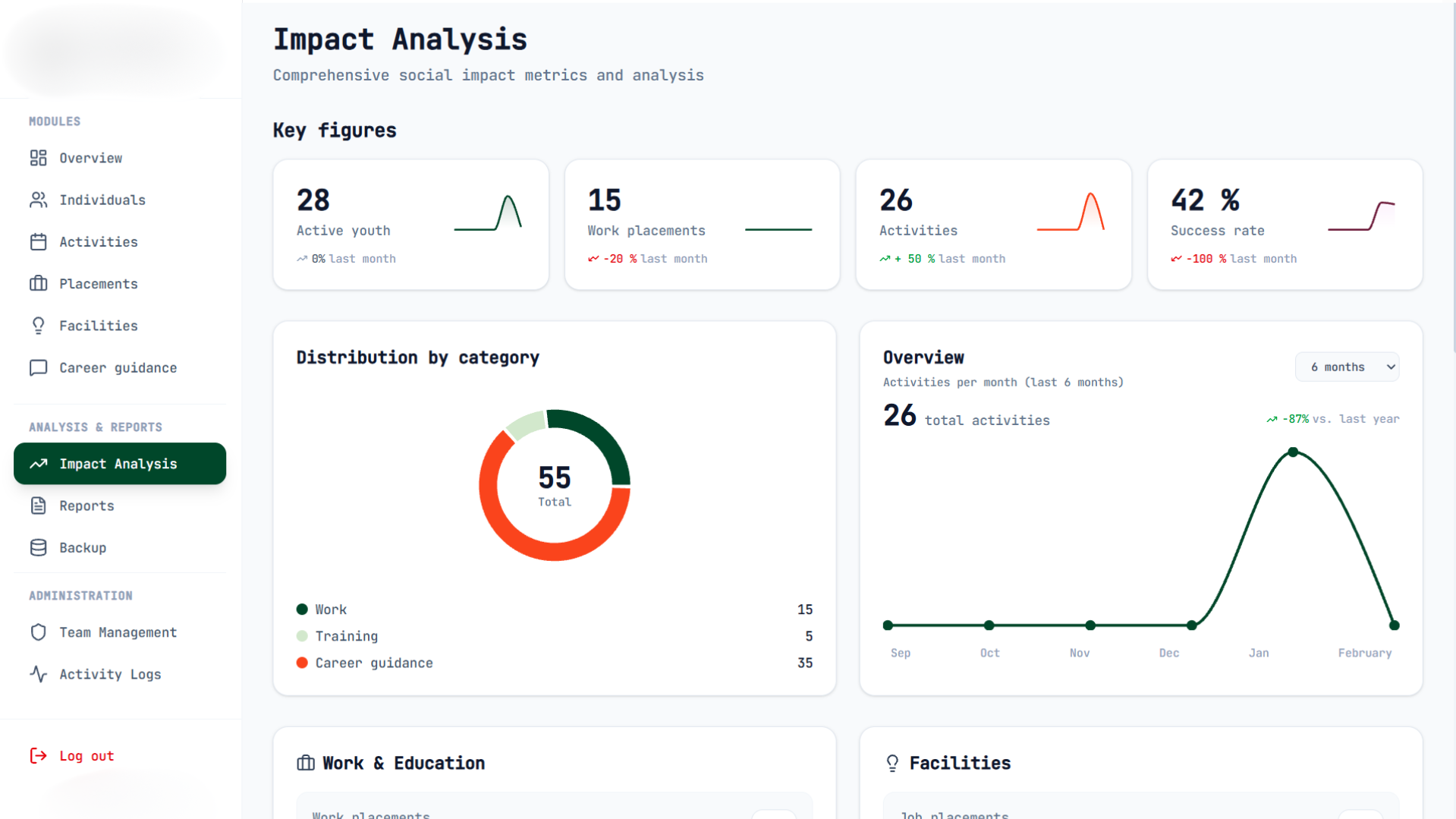Image resolution: width=1456 pixels, height=819 pixels.
Task: Click the Backup database icon
Action: [39, 547]
